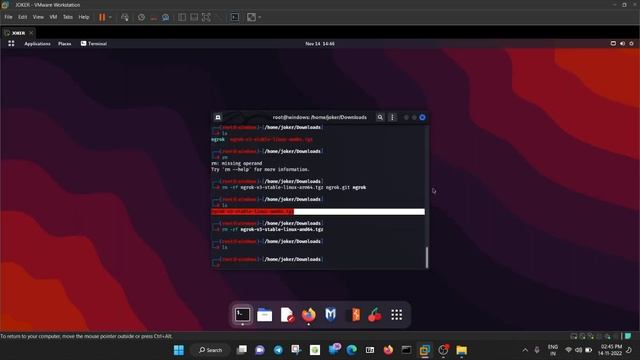640x360 pixels.
Task: Show hidden tray icons chevron
Action: (x=525, y=350)
